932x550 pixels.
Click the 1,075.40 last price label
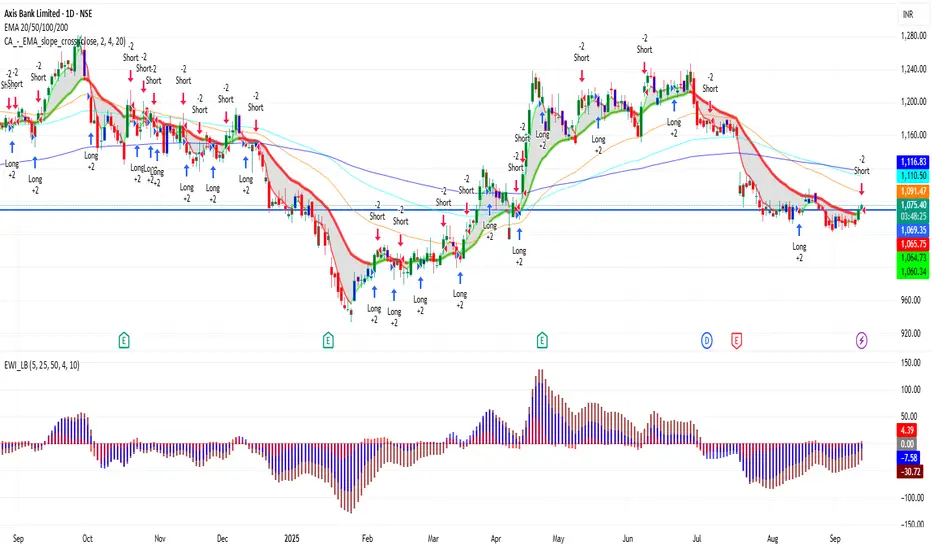(x=913, y=205)
